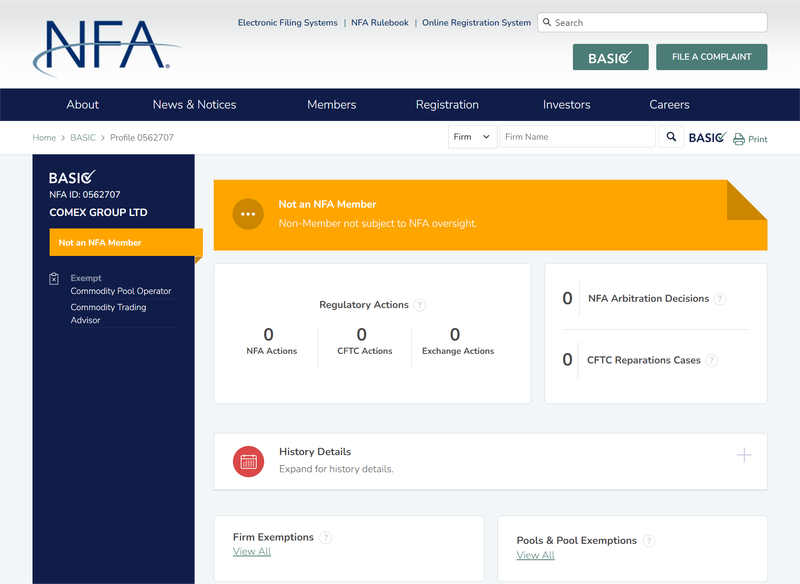
Task: Click the NFA Rulebook link
Action: click(380, 23)
